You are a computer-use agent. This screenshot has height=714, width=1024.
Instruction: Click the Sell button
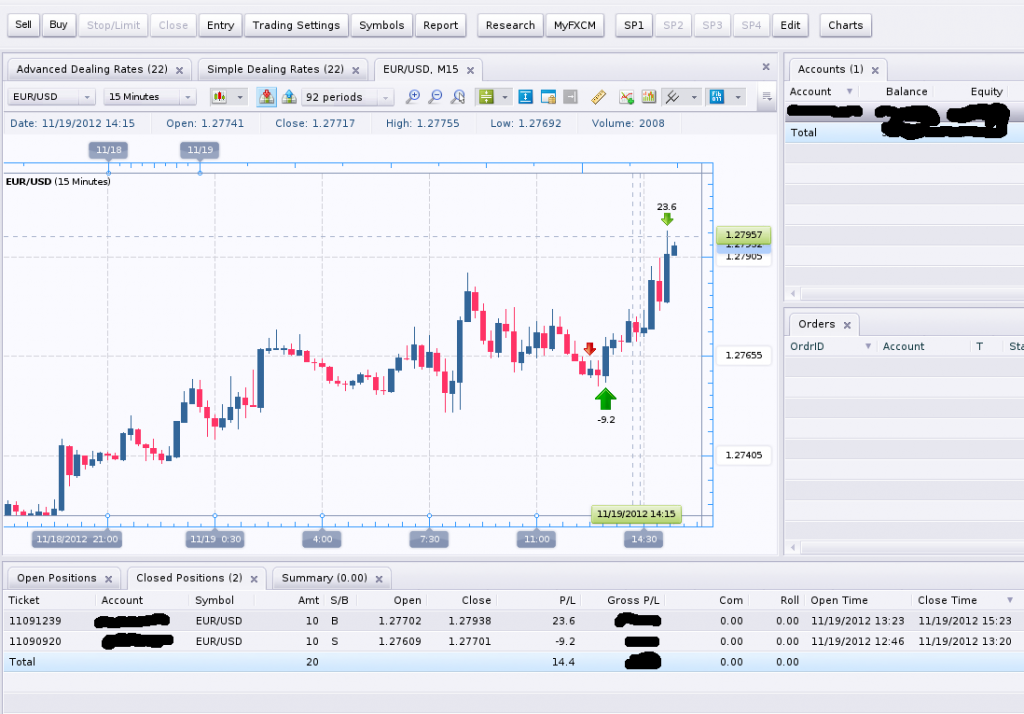coord(25,25)
